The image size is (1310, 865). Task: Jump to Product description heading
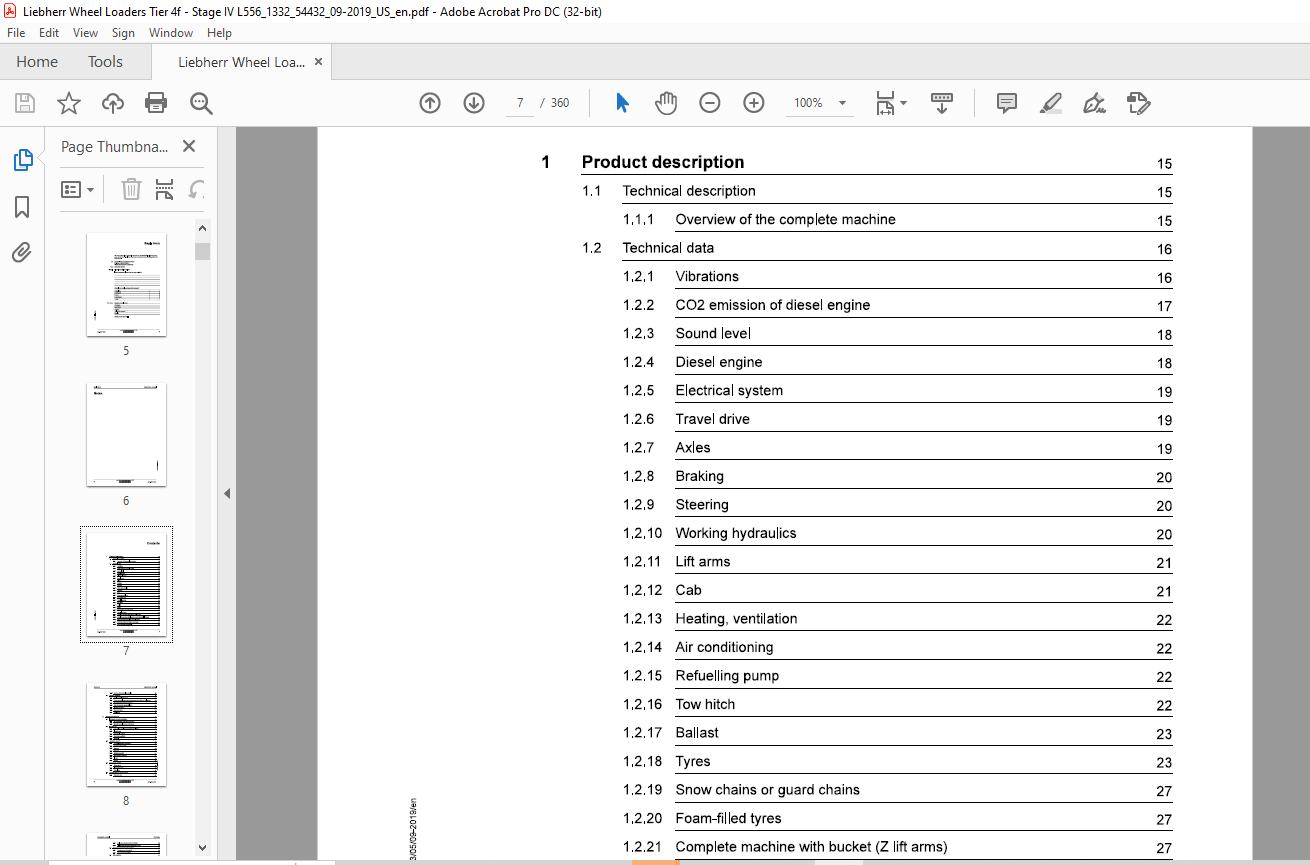[x=663, y=162]
